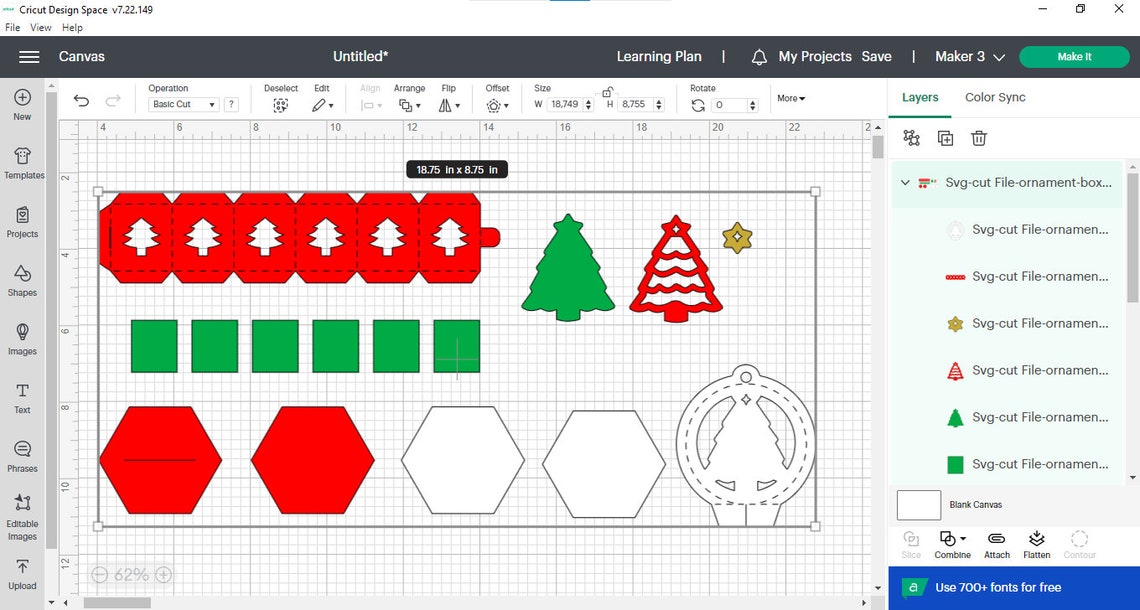Click the height stepper arrows

pos(659,105)
